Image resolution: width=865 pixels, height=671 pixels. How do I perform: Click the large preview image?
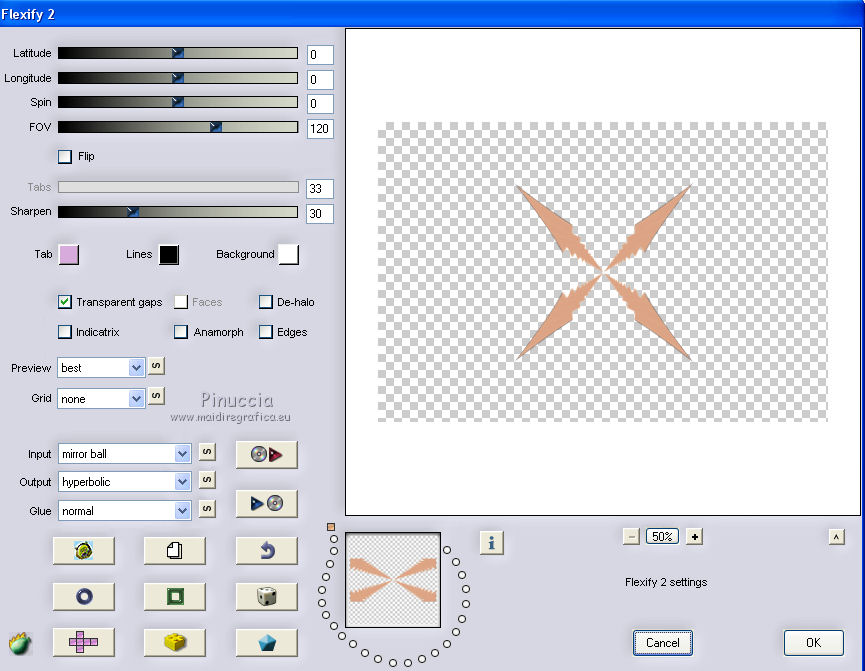tap(602, 271)
